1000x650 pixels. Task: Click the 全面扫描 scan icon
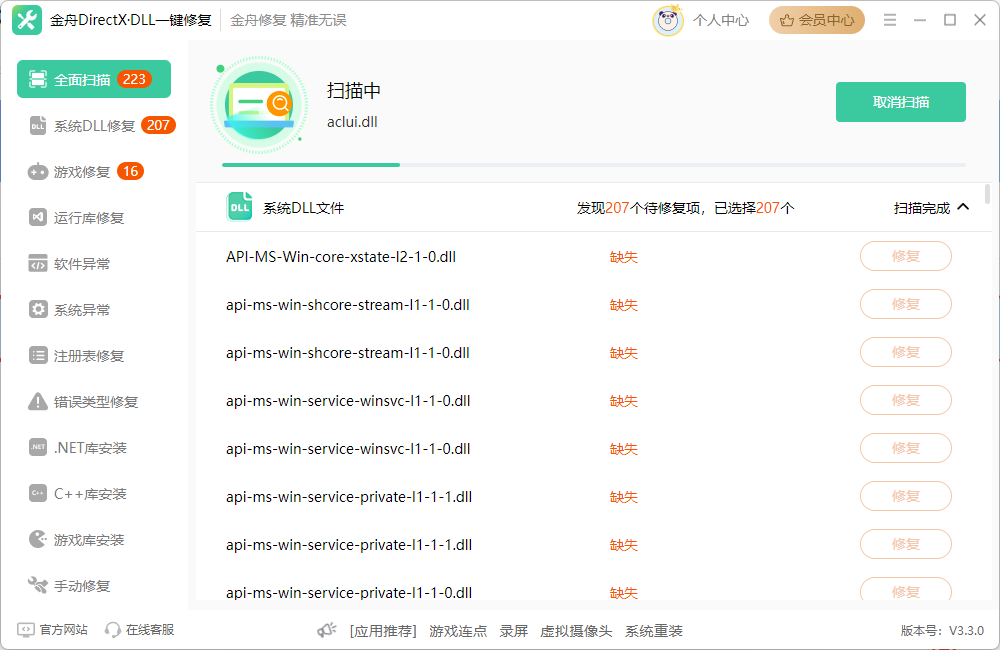(38, 79)
